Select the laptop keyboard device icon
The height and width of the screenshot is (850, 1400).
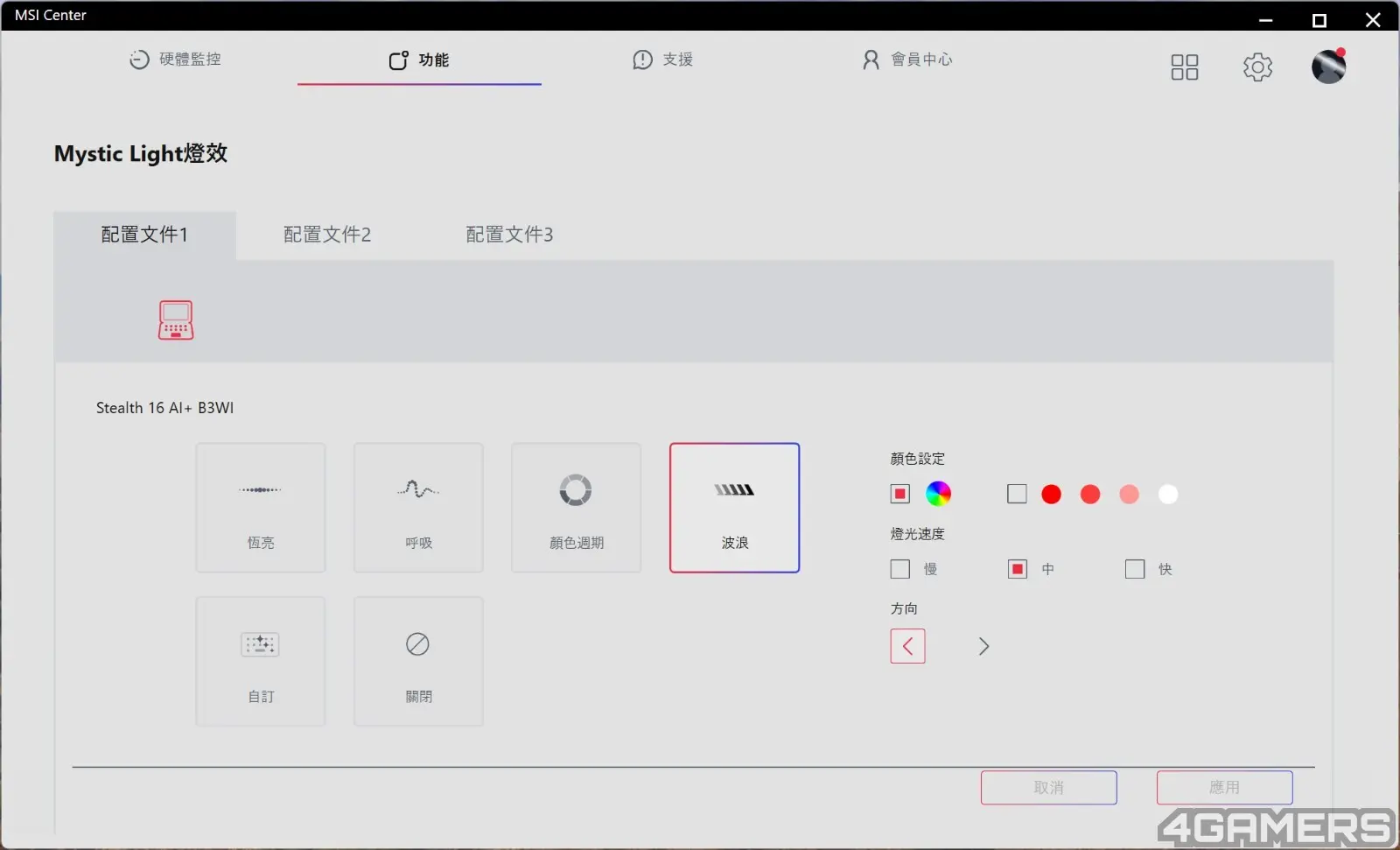tap(176, 320)
